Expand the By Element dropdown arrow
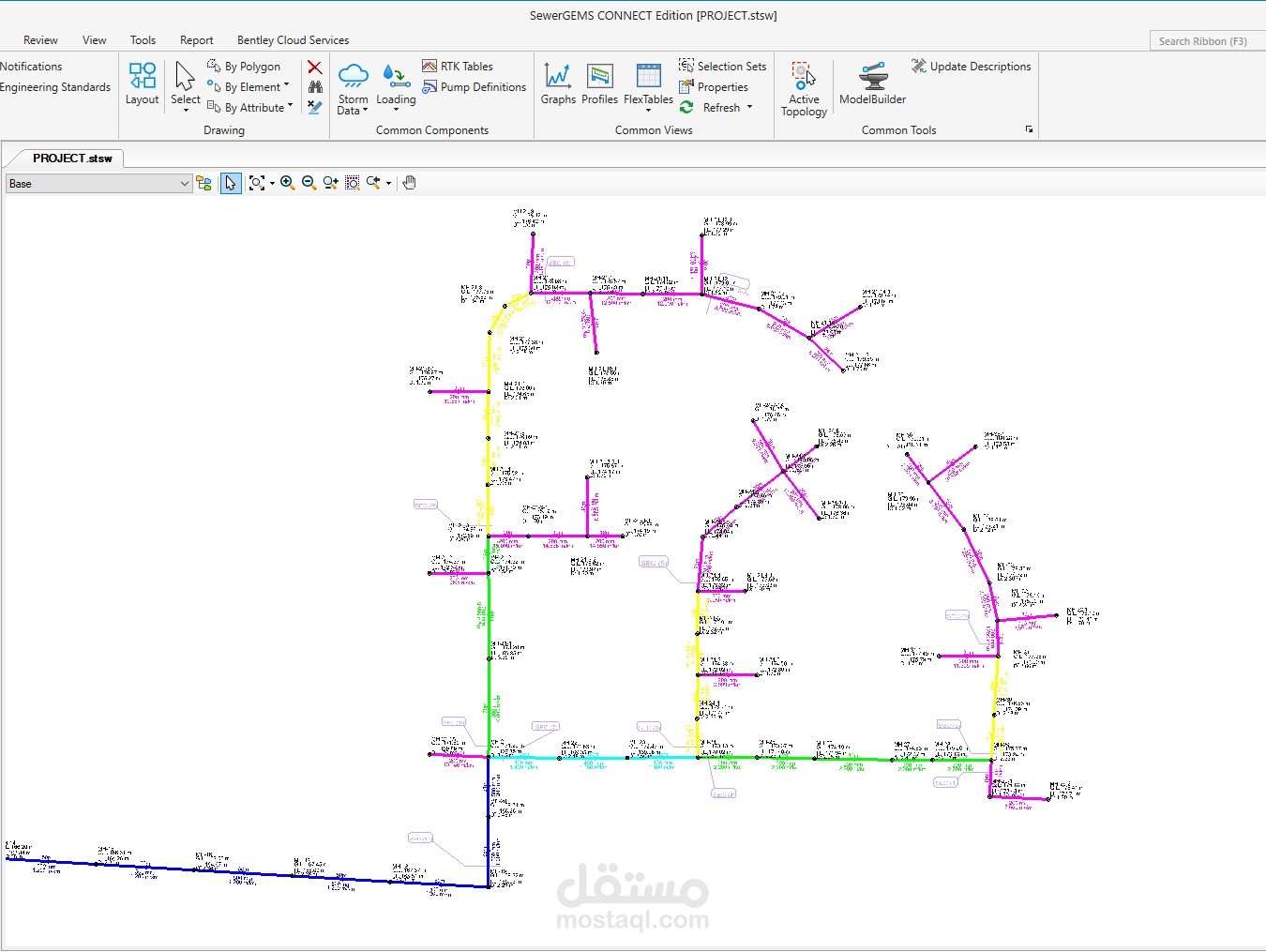 point(286,86)
